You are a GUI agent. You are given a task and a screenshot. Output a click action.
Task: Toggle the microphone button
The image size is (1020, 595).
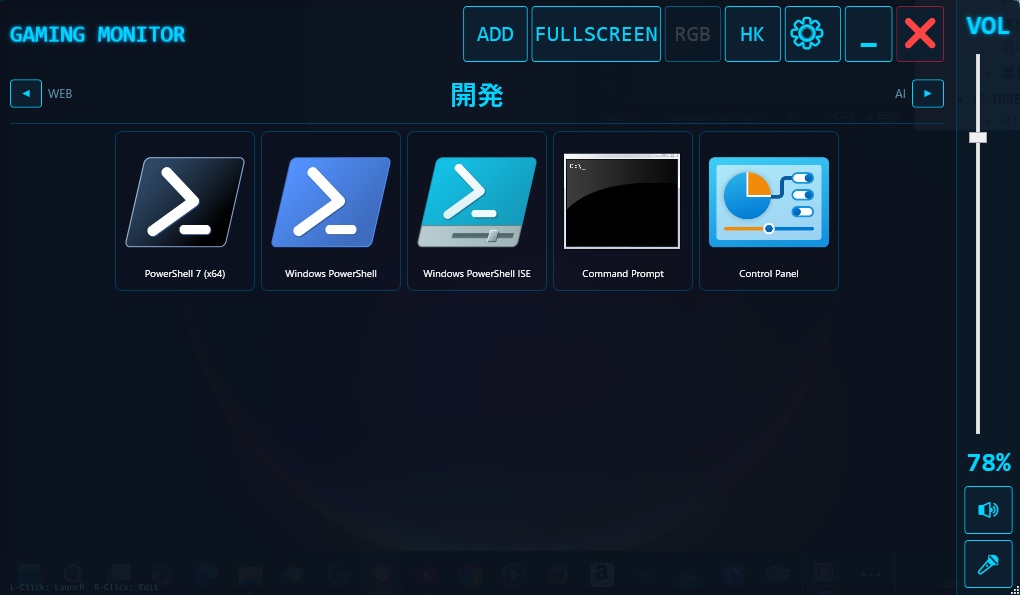click(x=988, y=564)
